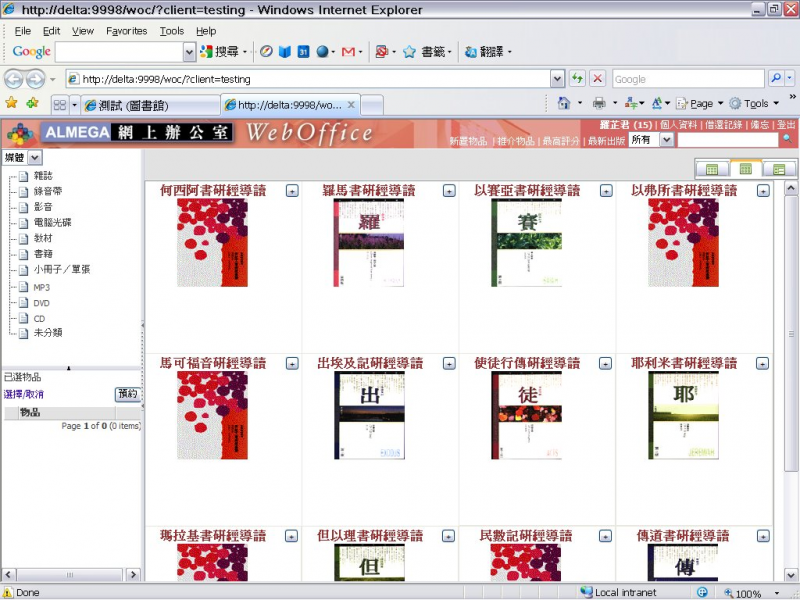Toggle the plus box for 何西阿書研經導讀
Viewport: 800px width, 600px height.
pyautogui.click(x=292, y=191)
